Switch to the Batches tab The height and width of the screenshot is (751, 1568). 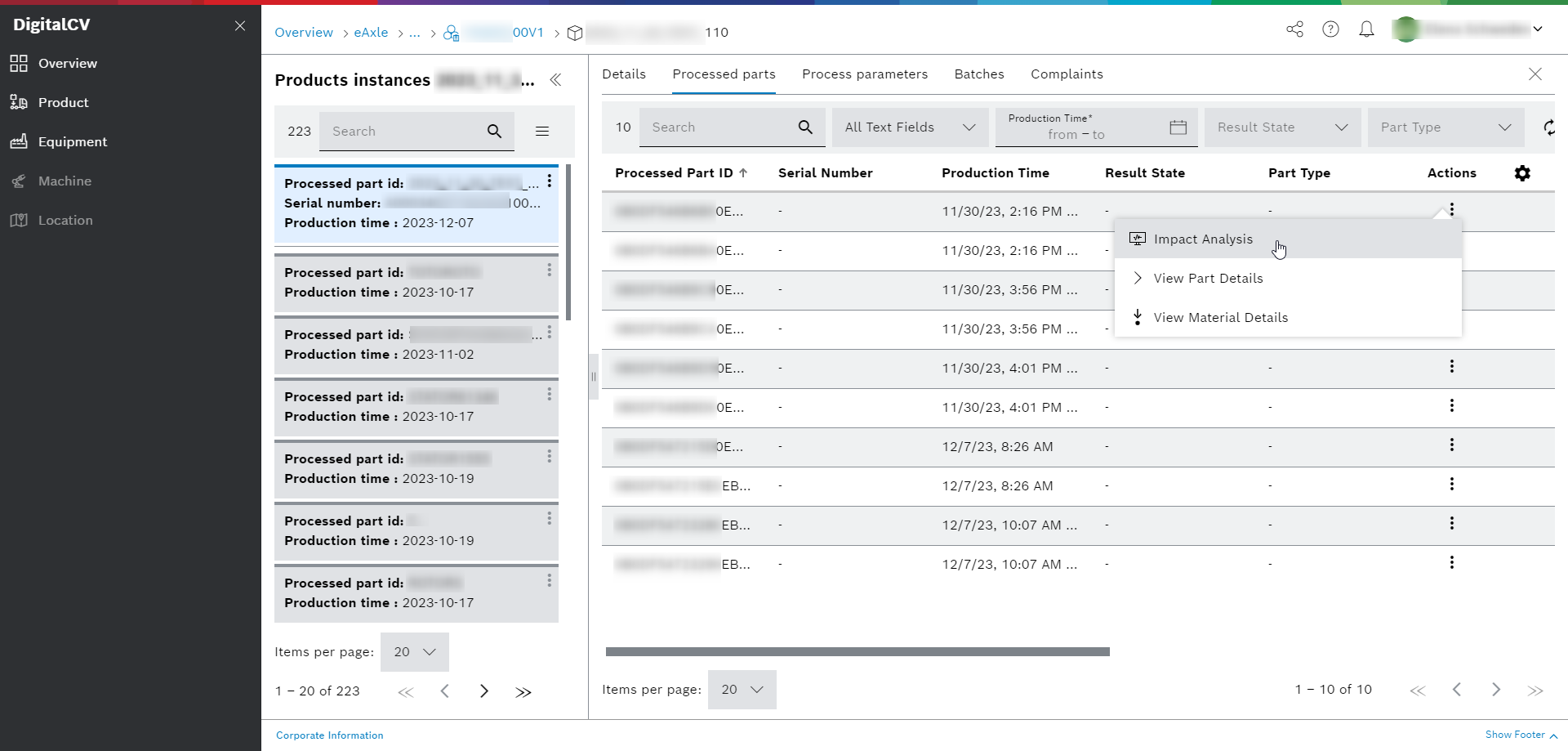pyautogui.click(x=978, y=74)
